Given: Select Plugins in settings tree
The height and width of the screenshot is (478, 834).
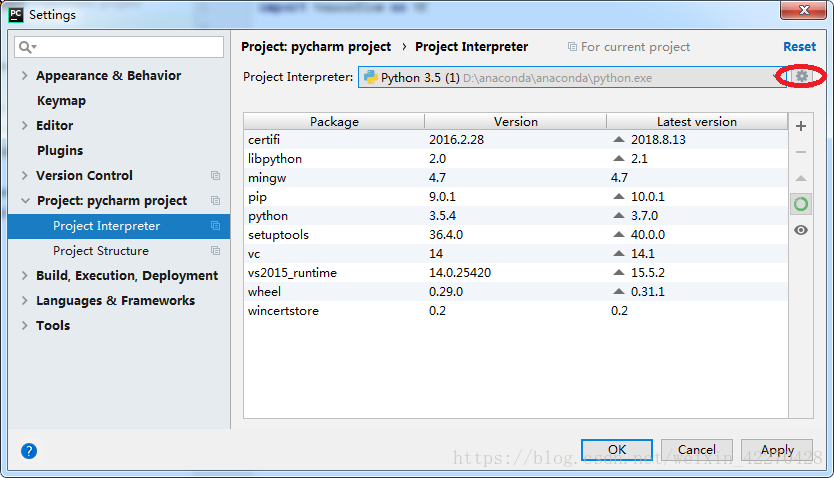Looking at the screenshot, I should click(60, 150).
